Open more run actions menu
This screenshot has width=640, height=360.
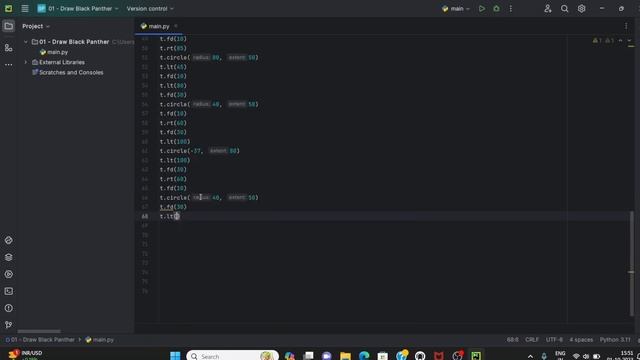point(511,9)
